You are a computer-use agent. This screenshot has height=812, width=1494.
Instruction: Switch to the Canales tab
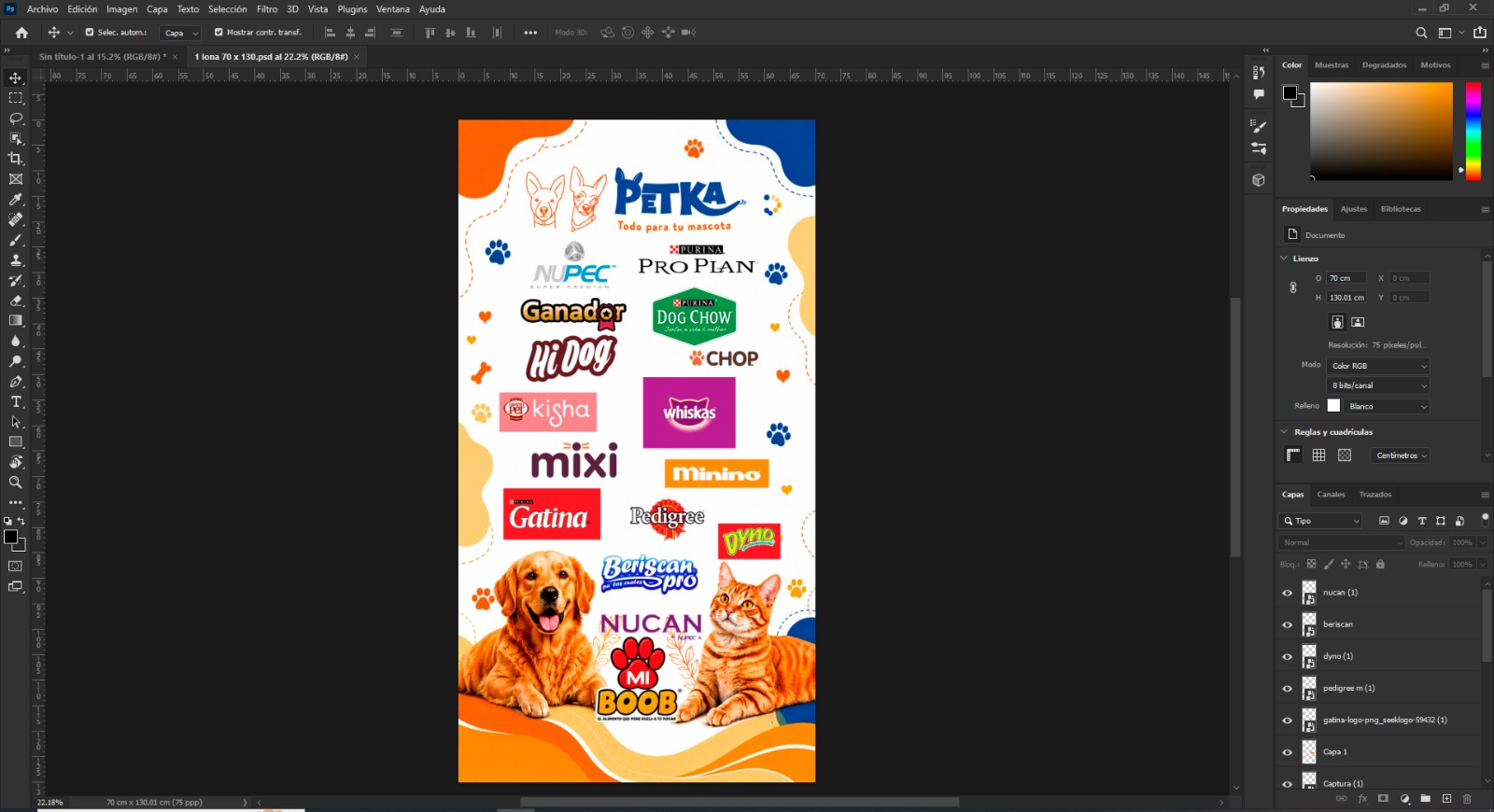[x=1331, y=495]
